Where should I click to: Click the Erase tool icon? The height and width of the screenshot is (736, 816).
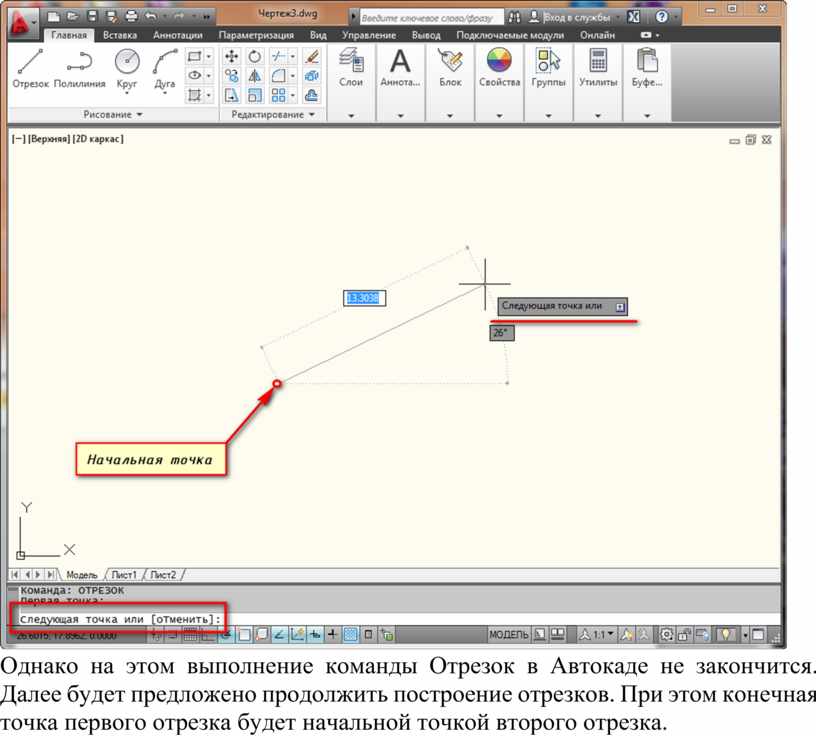[x=312, y=56]
